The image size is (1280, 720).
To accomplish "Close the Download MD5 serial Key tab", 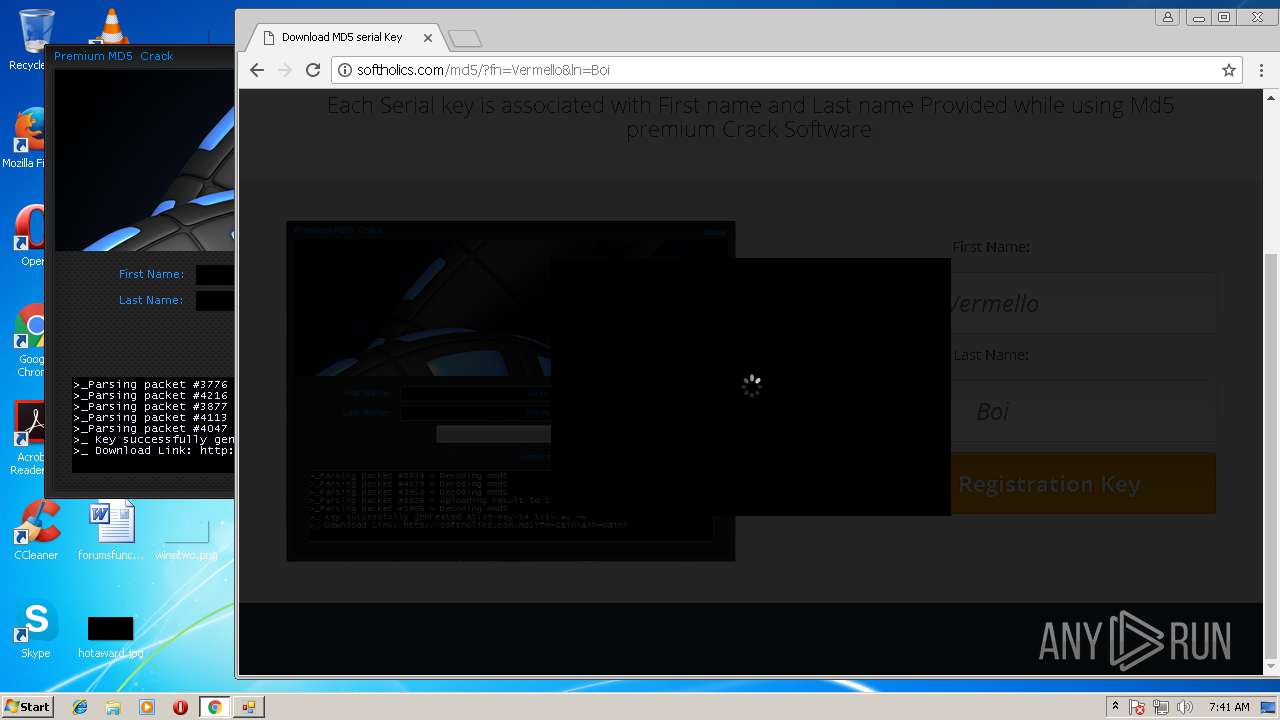I will [x=428, y=38].
